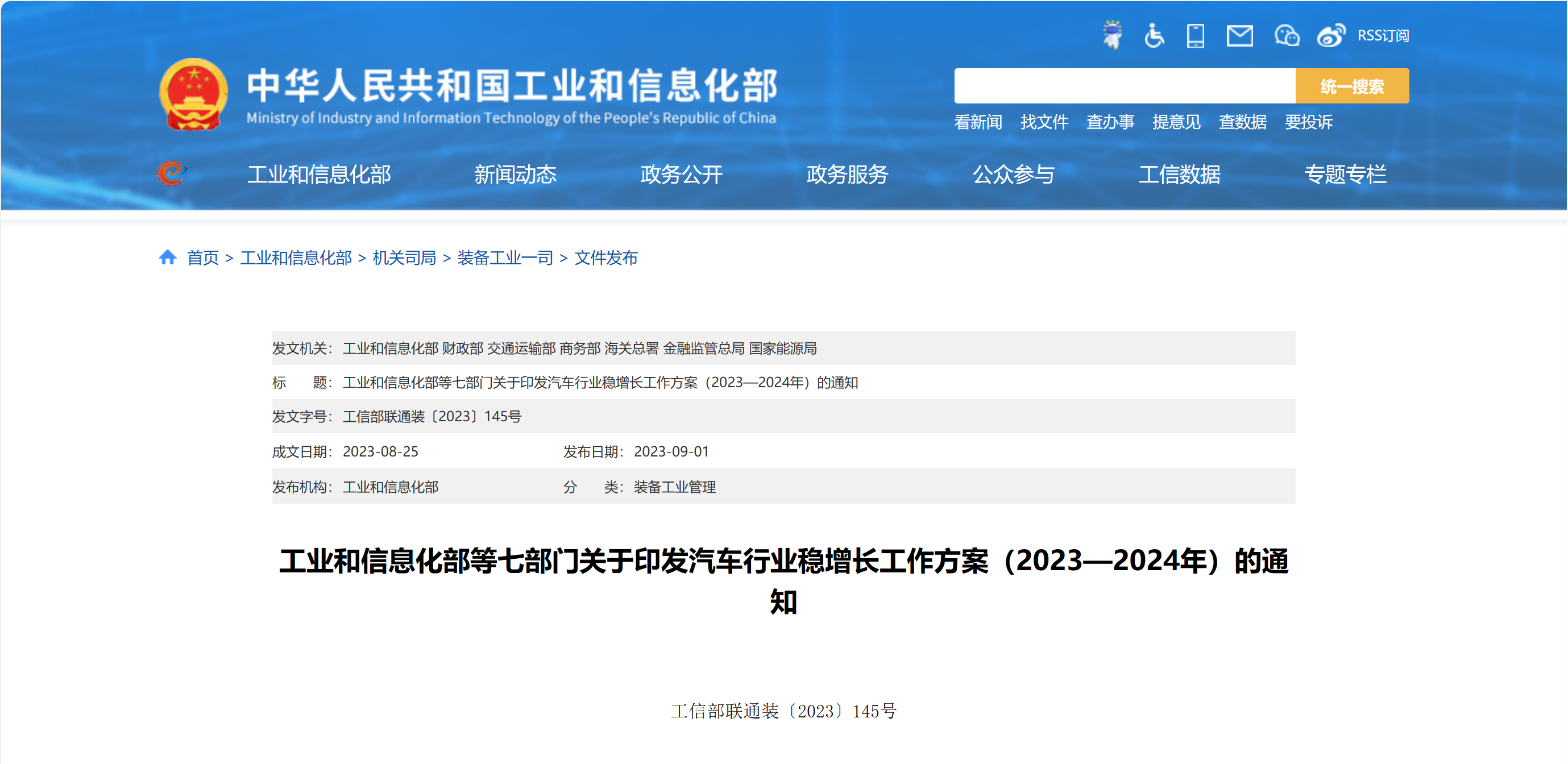Image resolution: width=1568 pixels, height=764 pixels.
Task: Select the 标题 row document title text
Action: [600, 383]
